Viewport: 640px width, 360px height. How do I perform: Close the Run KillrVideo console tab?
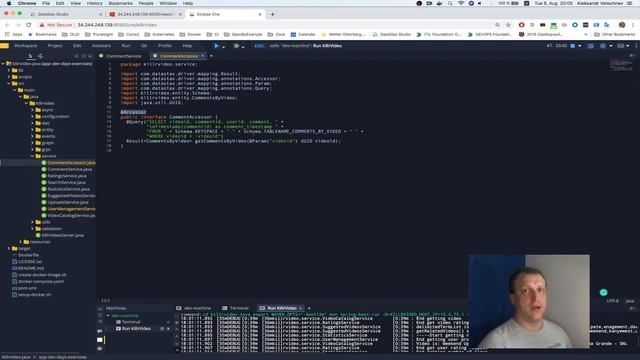click(x=300, y=308)
